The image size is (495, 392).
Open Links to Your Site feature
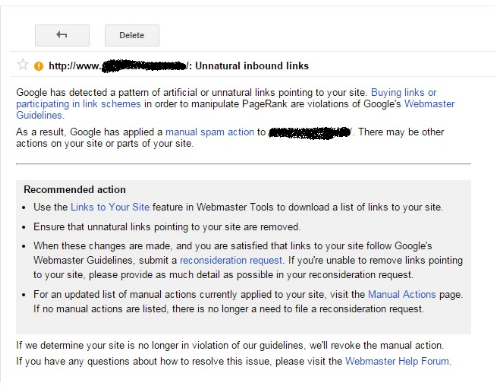pyautogui.click(x=110, y=207)
